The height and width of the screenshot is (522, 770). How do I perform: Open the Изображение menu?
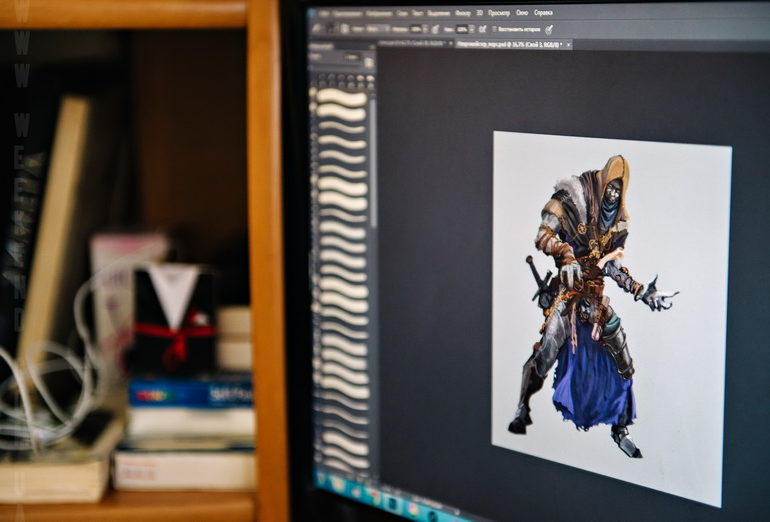(x=380, y=13)
